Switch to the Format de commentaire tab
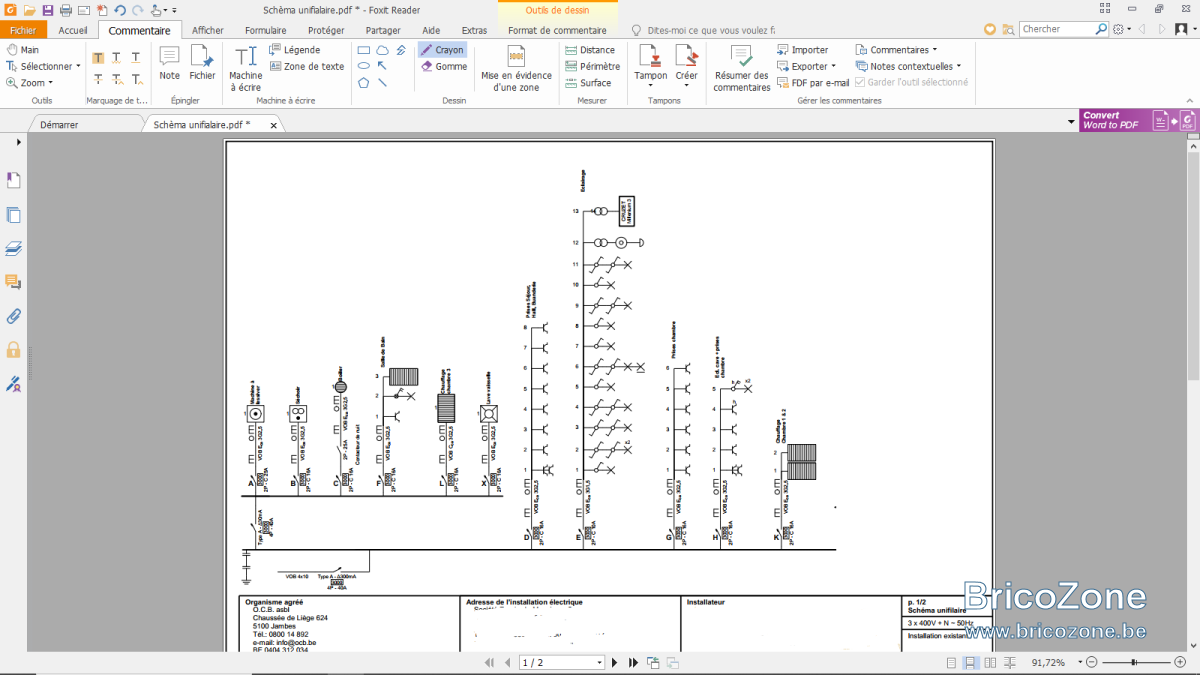 tap(557, 30)
